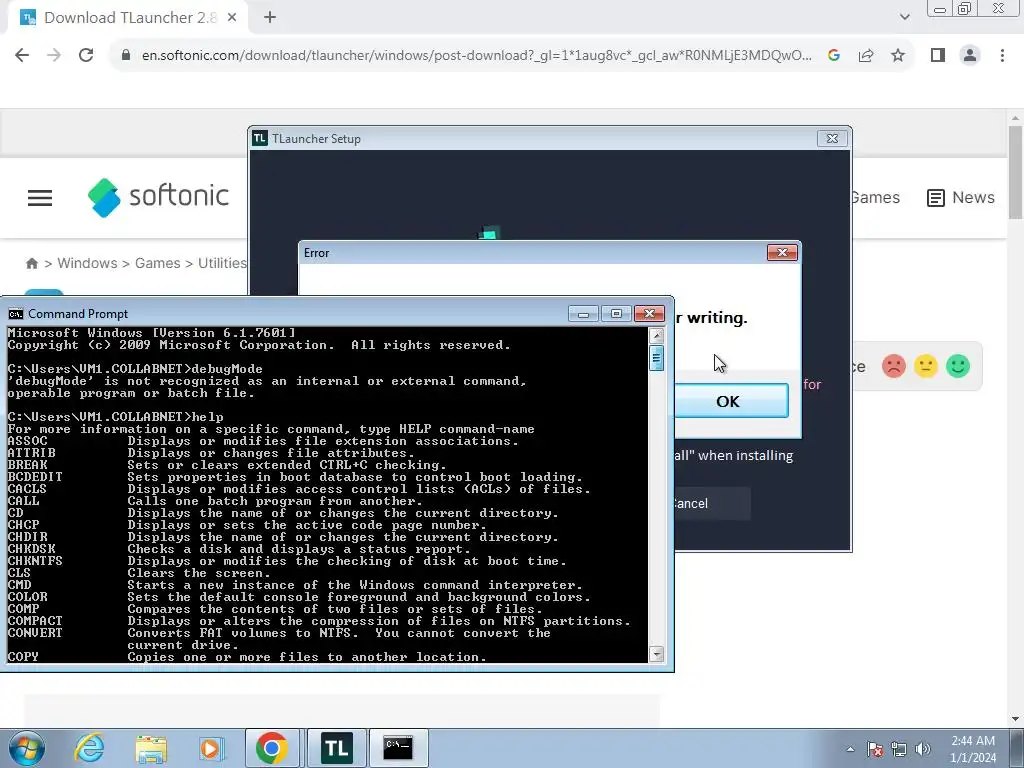
Task: Click the volume speaker tray icon
Action: [923, 749]
